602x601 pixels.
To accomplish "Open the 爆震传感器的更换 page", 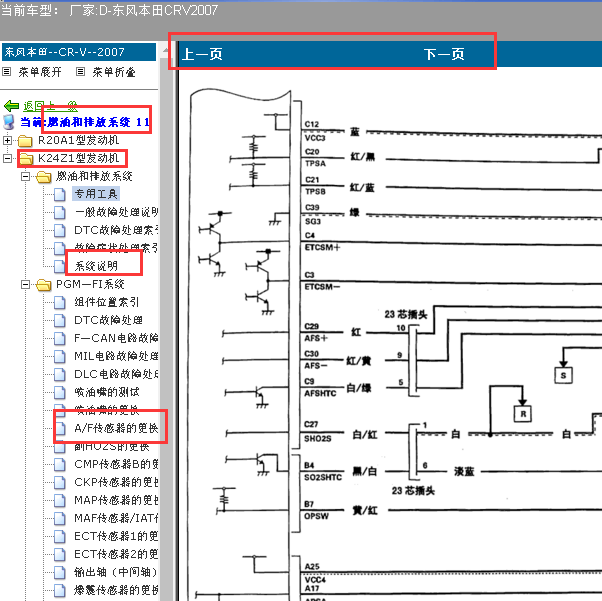I will click(116, 590).
